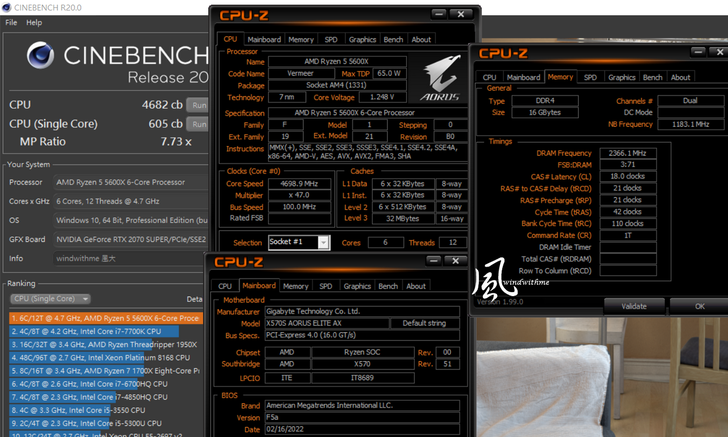Click the Cinebench R20 title bar icon
Image resolution: width=728 pixels, height=437 pixels.
(x=7, y=6)
